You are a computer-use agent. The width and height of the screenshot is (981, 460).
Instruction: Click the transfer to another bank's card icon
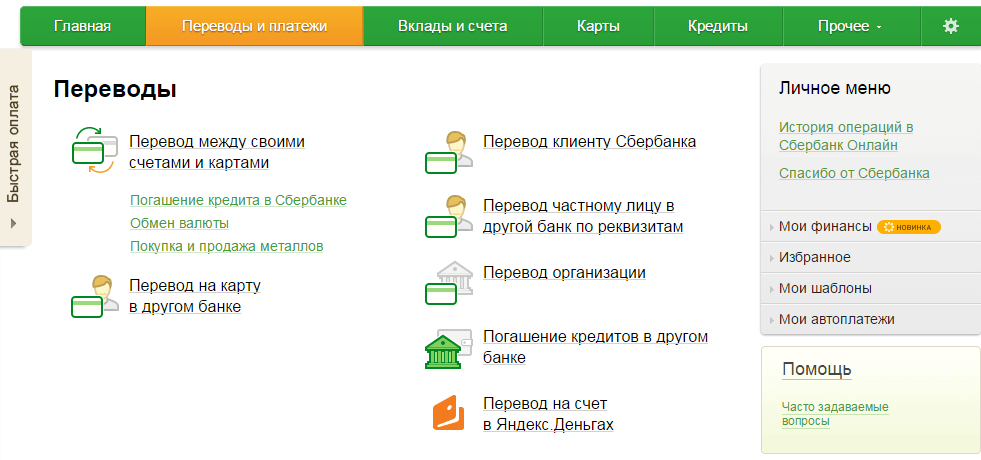coord(94,297)
